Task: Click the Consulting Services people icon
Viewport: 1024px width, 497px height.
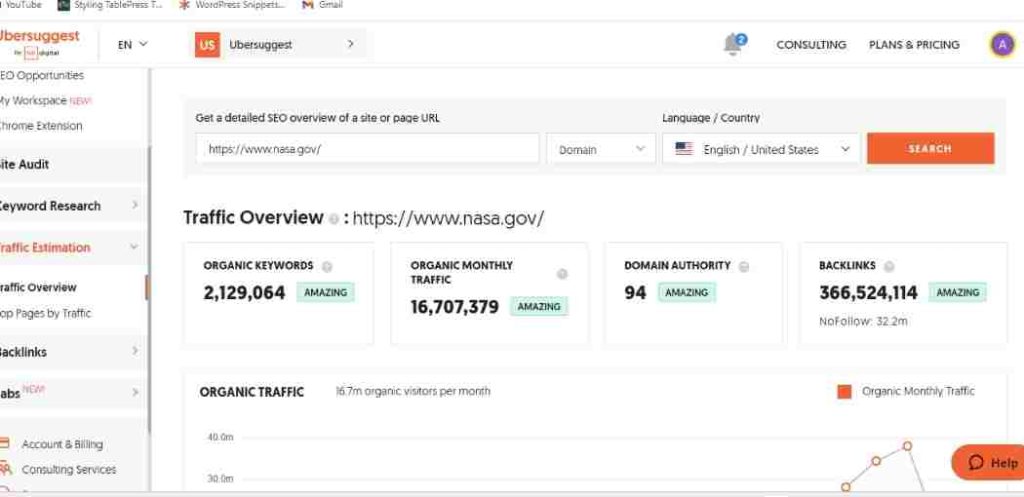Action: pyautogui.click(x=5, y=468)
